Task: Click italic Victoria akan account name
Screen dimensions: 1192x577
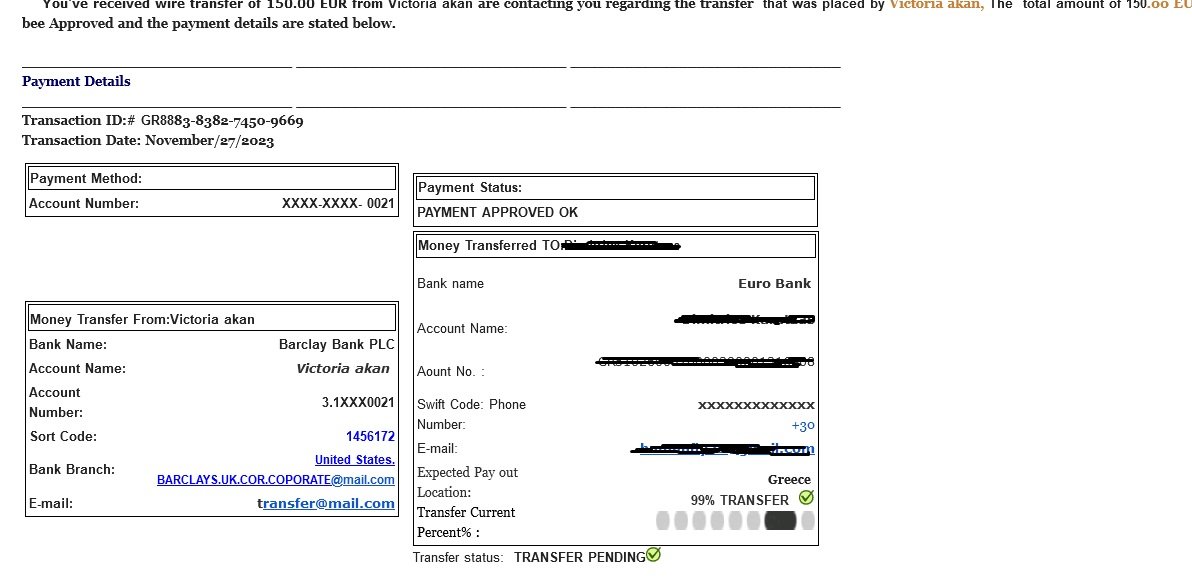Action: point(342,369)
